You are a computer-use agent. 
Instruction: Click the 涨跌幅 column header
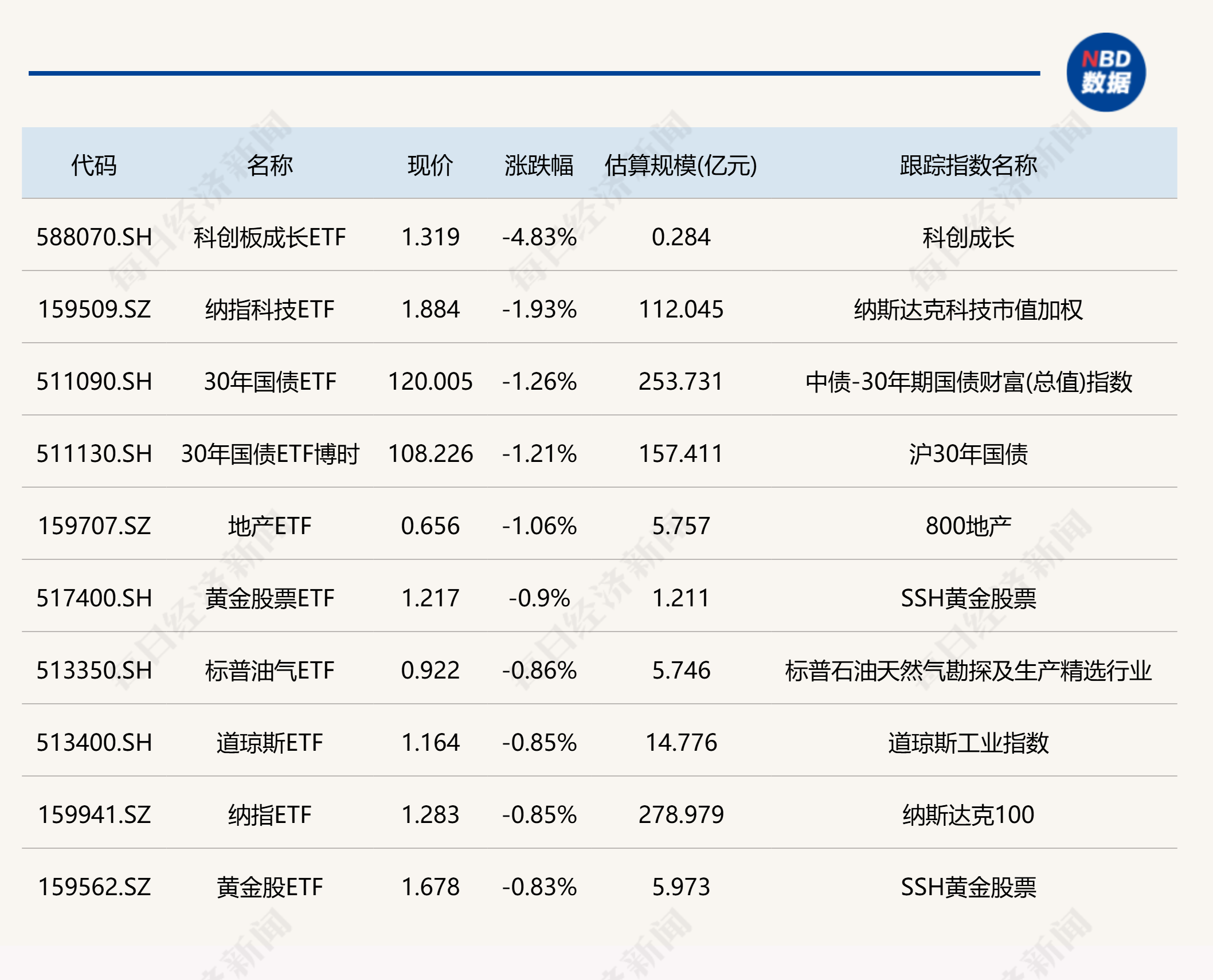click(539, 165)
